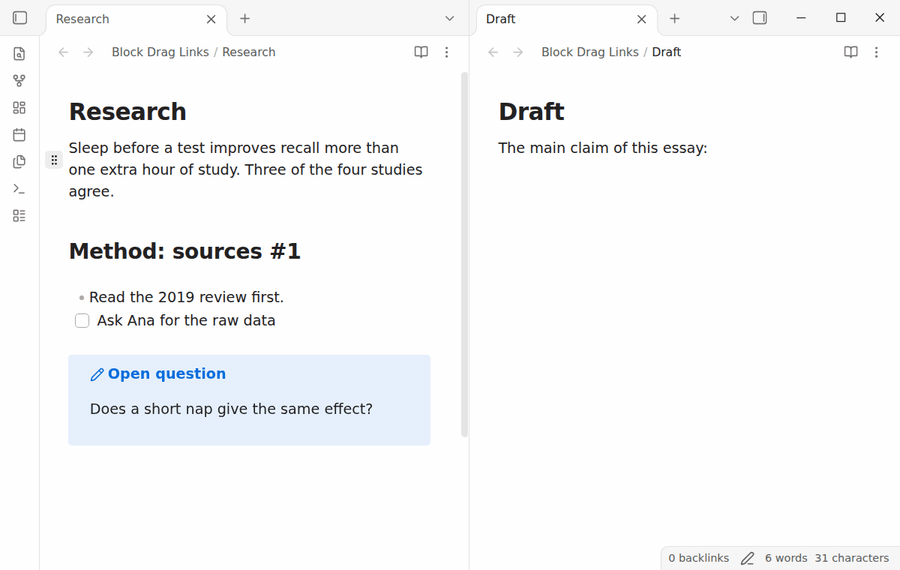Toggle reading view in Draft pane

[851, 52]
